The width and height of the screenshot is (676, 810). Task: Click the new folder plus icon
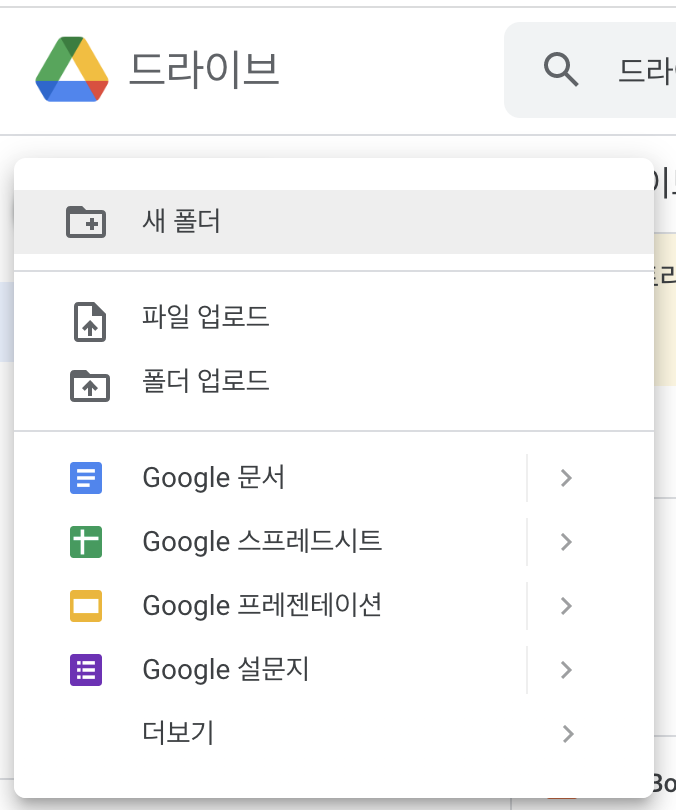86,222
